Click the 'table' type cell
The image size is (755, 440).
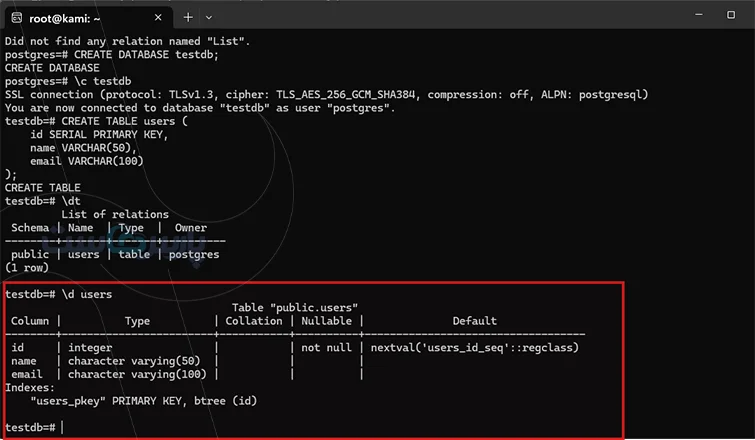coord(134,254)
